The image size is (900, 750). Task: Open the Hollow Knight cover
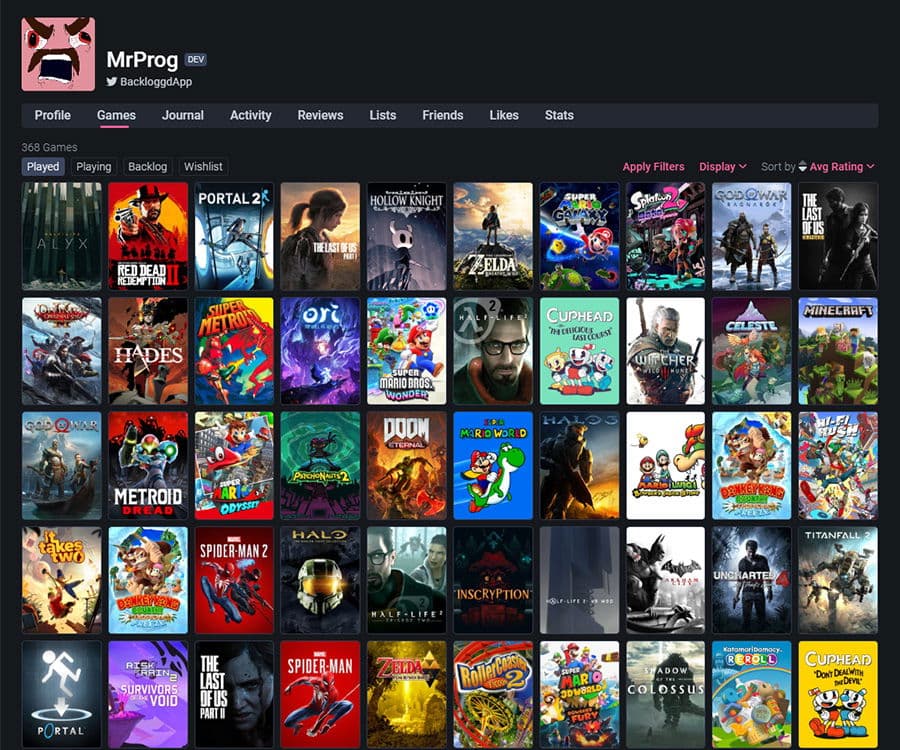click(x=406, y=236)
